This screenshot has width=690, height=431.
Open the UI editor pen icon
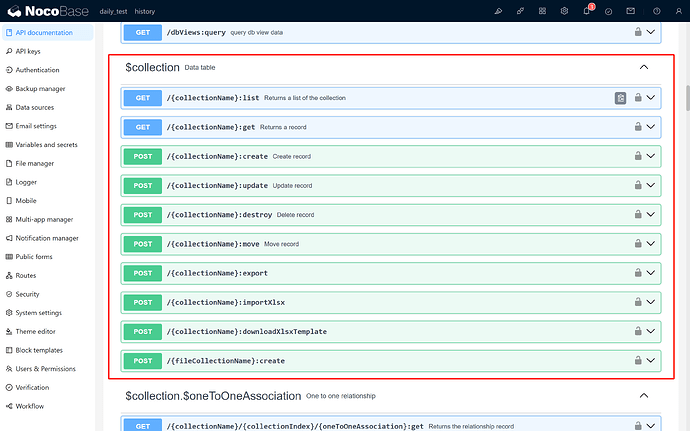[x=498, y=11]
